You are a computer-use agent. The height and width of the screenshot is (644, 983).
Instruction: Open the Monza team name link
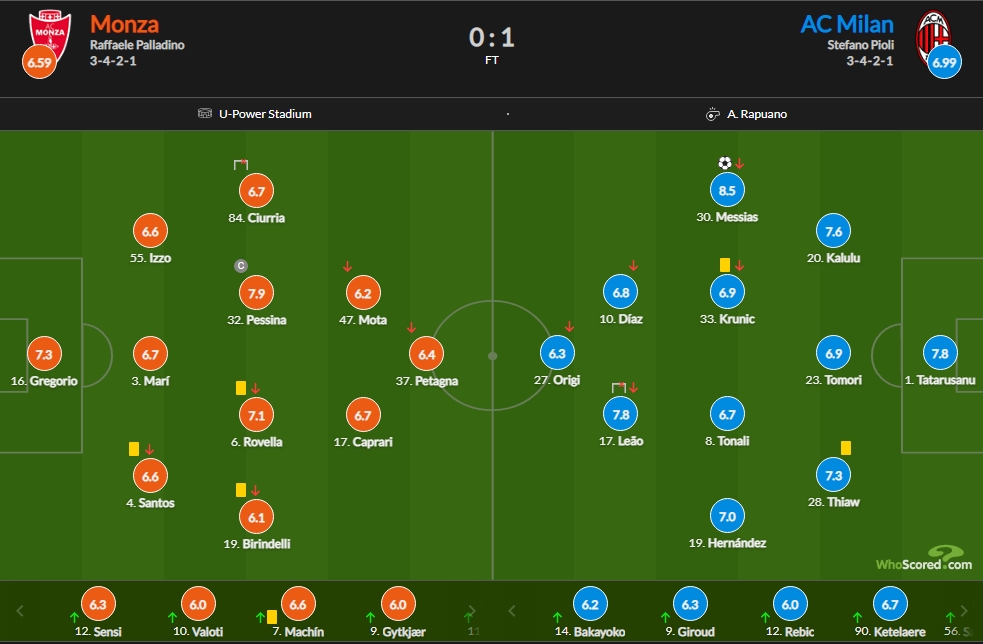(x=124, y=24)
